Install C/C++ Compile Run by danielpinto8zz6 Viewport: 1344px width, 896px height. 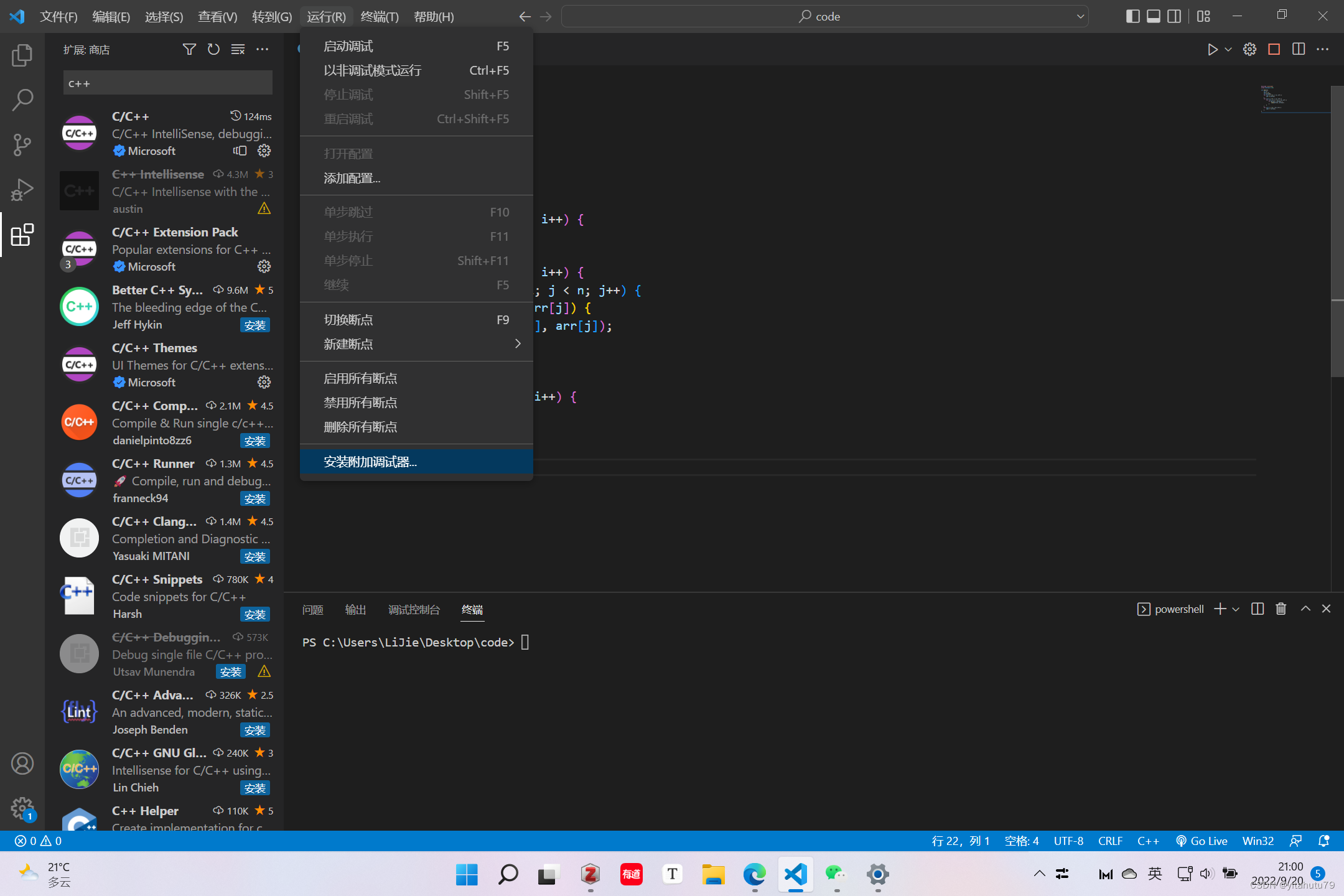pos(255,441)
